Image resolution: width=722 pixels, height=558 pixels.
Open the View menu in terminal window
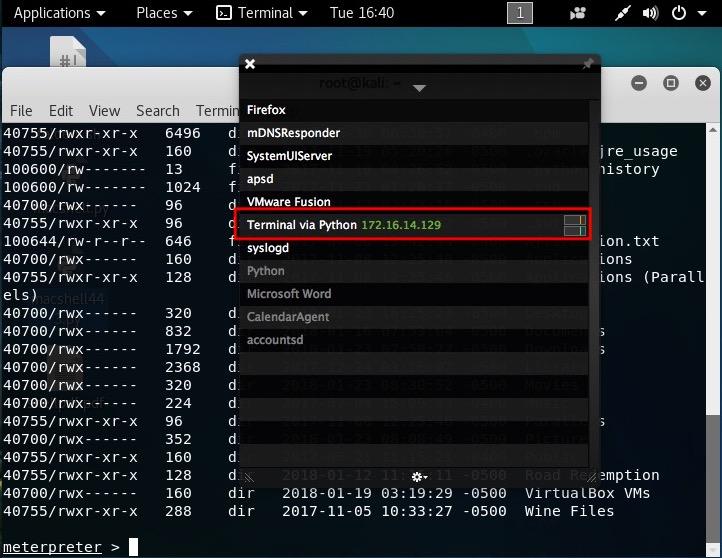pos(105,111)
